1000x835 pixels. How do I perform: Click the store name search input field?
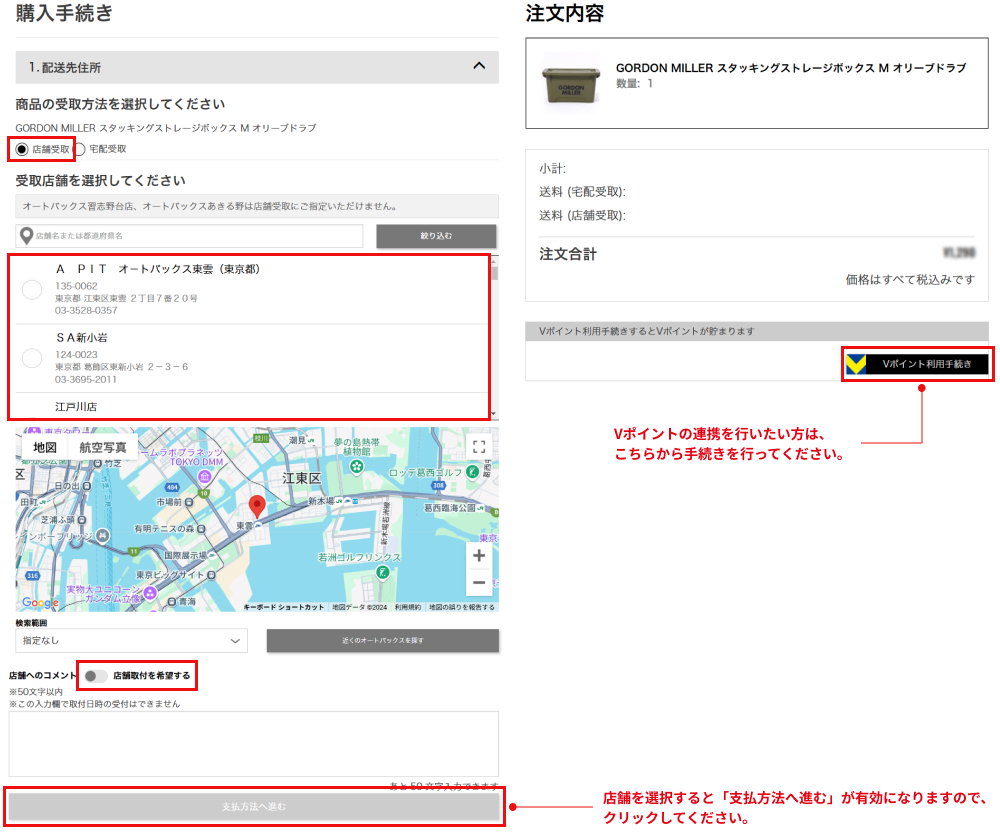(189, 236)
